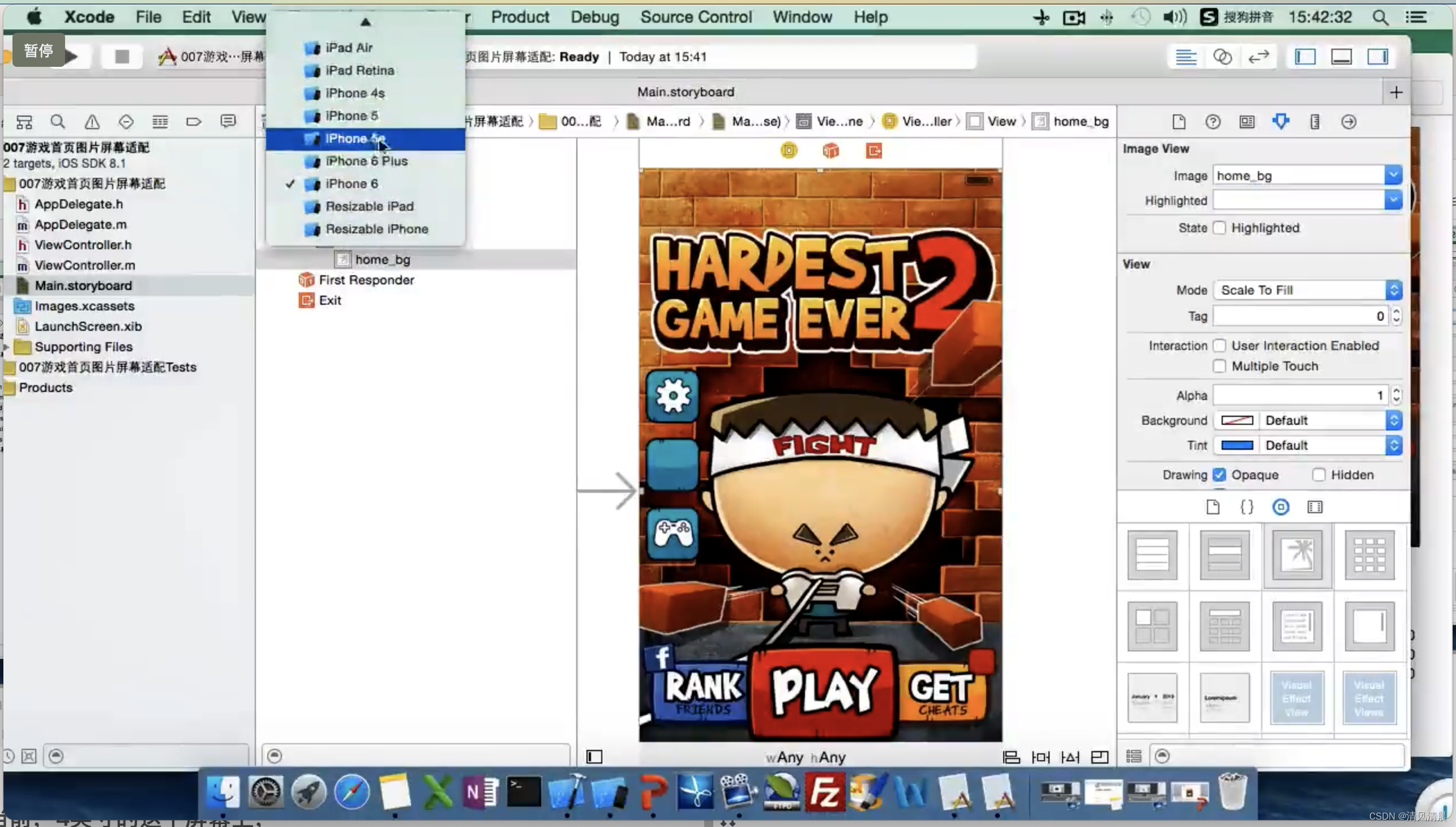Image resolution: width=1456 pixels, height=827 pixels.
Task: Open Resolve Auto Layout Issues menu
Action: click(x=1070, y=757)
